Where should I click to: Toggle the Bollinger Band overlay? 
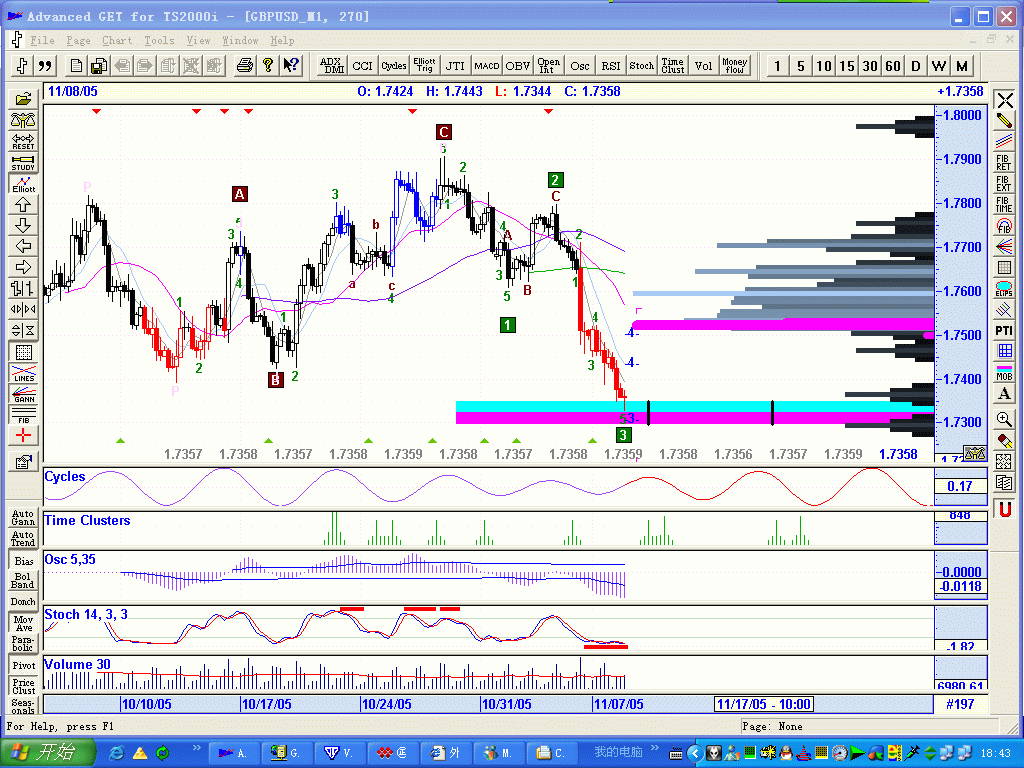point(23,580)
